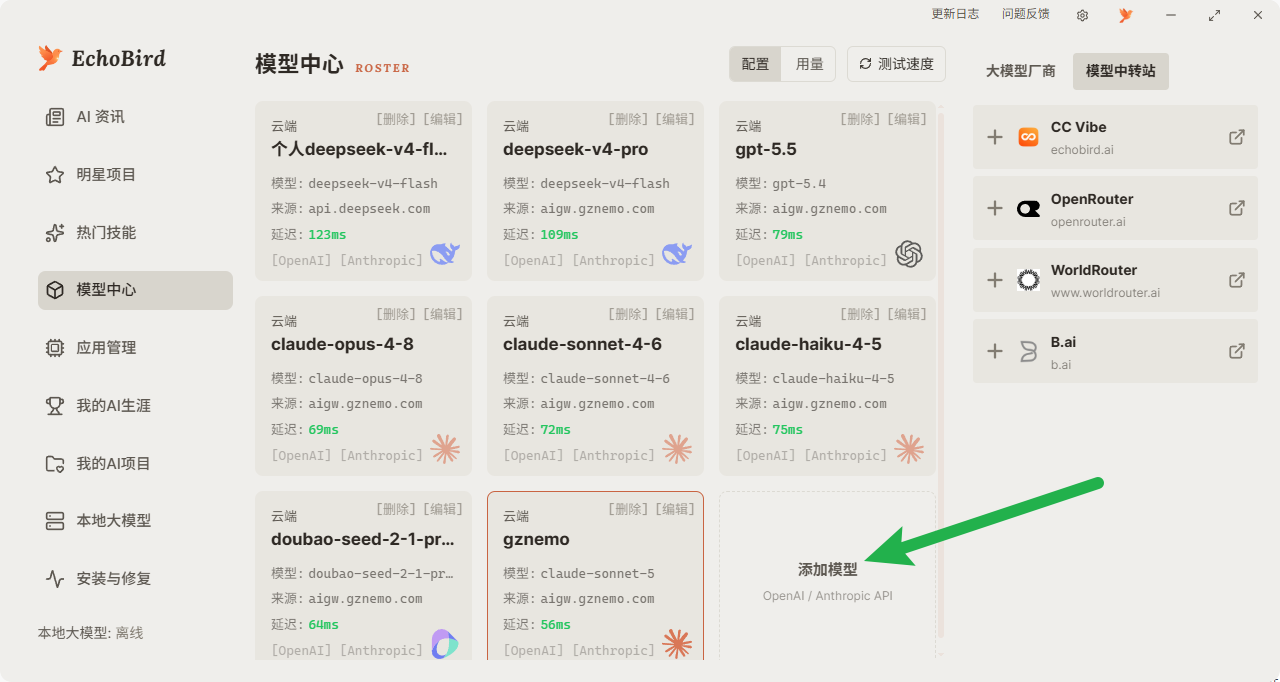Image resolution: width=1280 pixels, height=682 pixels.
Task: Go to 我的AI生涯 in the sidebar
Action: coord(135,406)
